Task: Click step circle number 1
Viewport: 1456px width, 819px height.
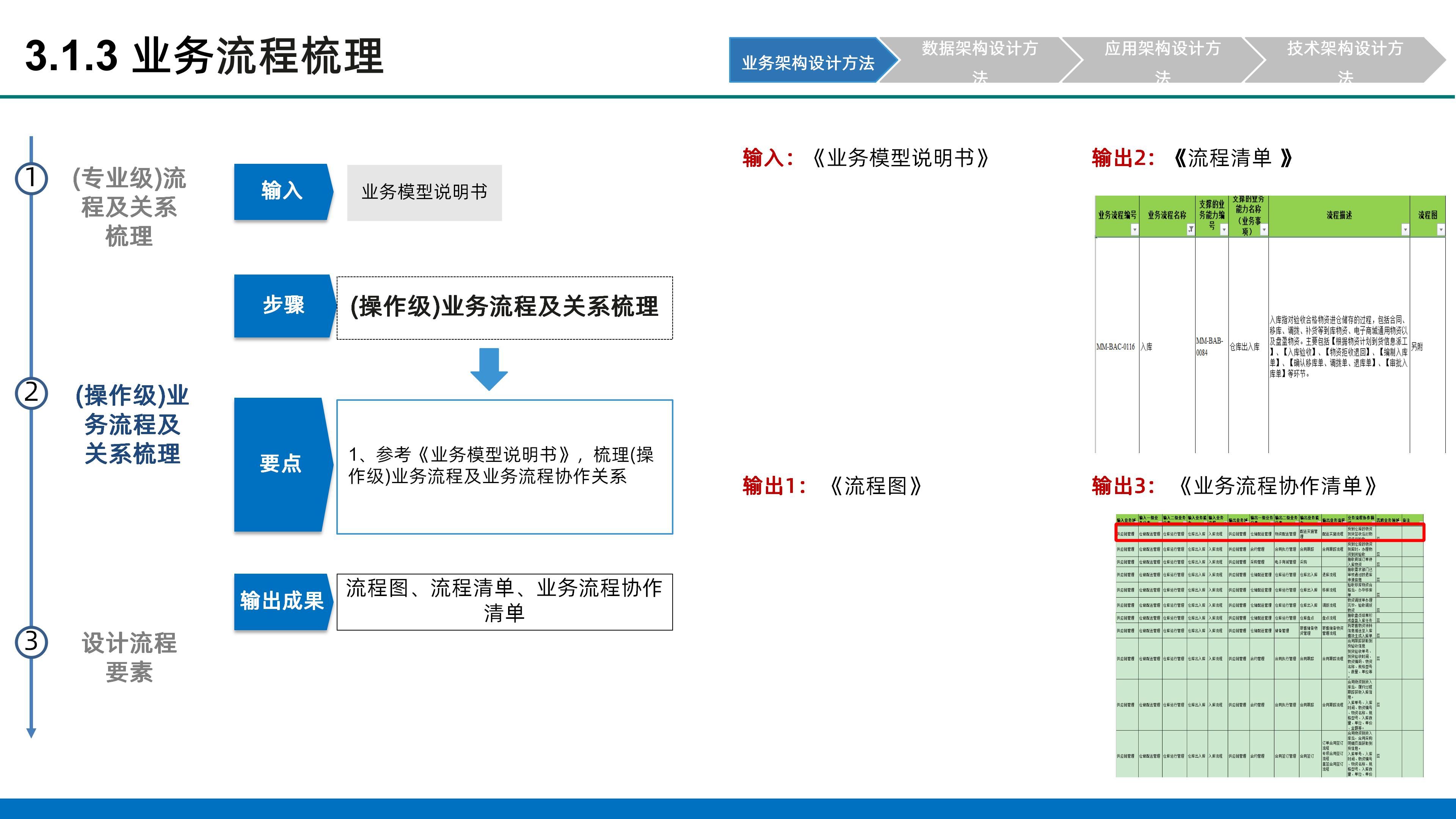Action: (x=31, y=178)
